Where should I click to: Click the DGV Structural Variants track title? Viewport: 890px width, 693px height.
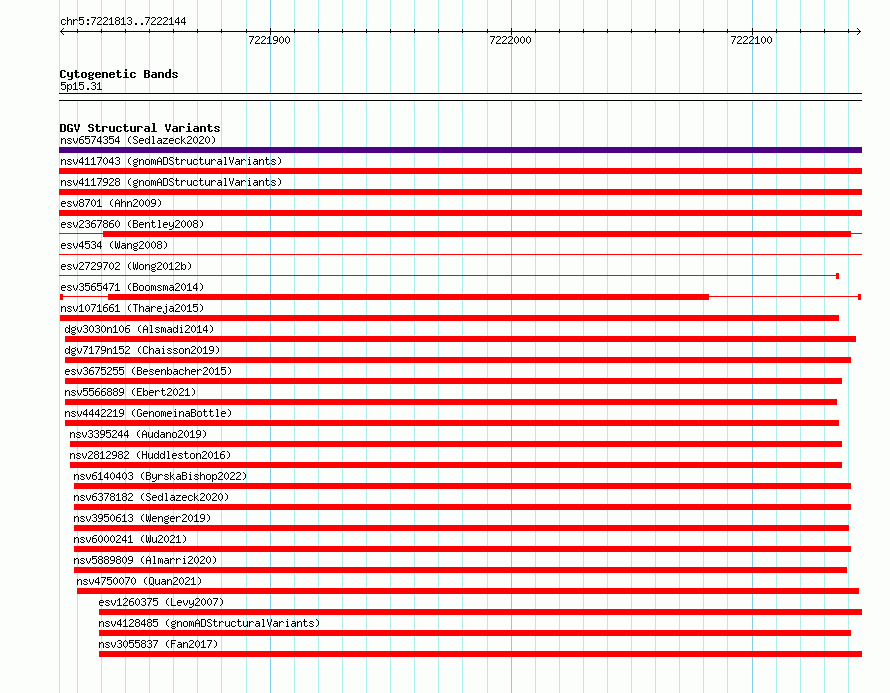(x=140, y=128)
